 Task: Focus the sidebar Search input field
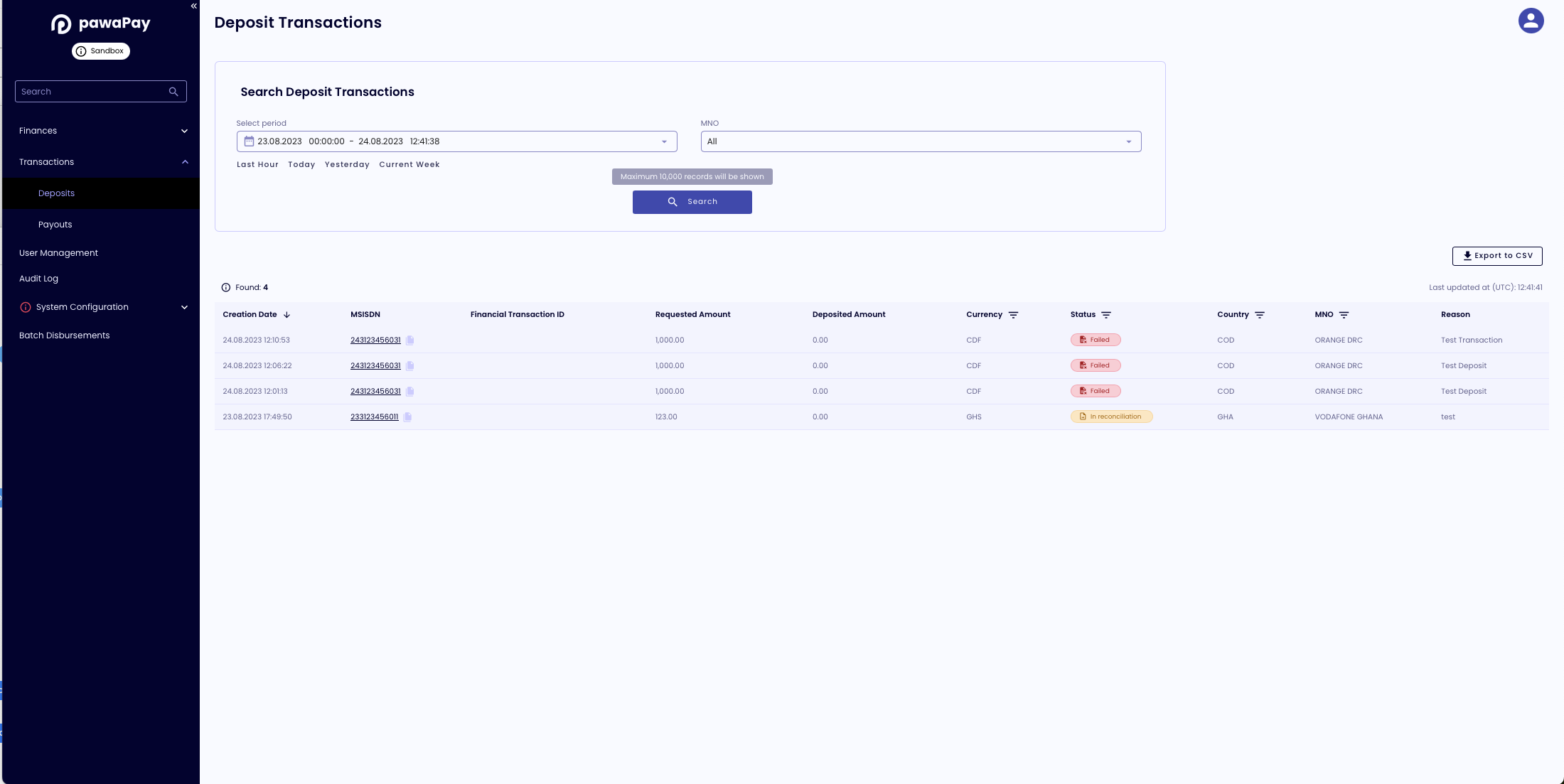coord(92,92)
